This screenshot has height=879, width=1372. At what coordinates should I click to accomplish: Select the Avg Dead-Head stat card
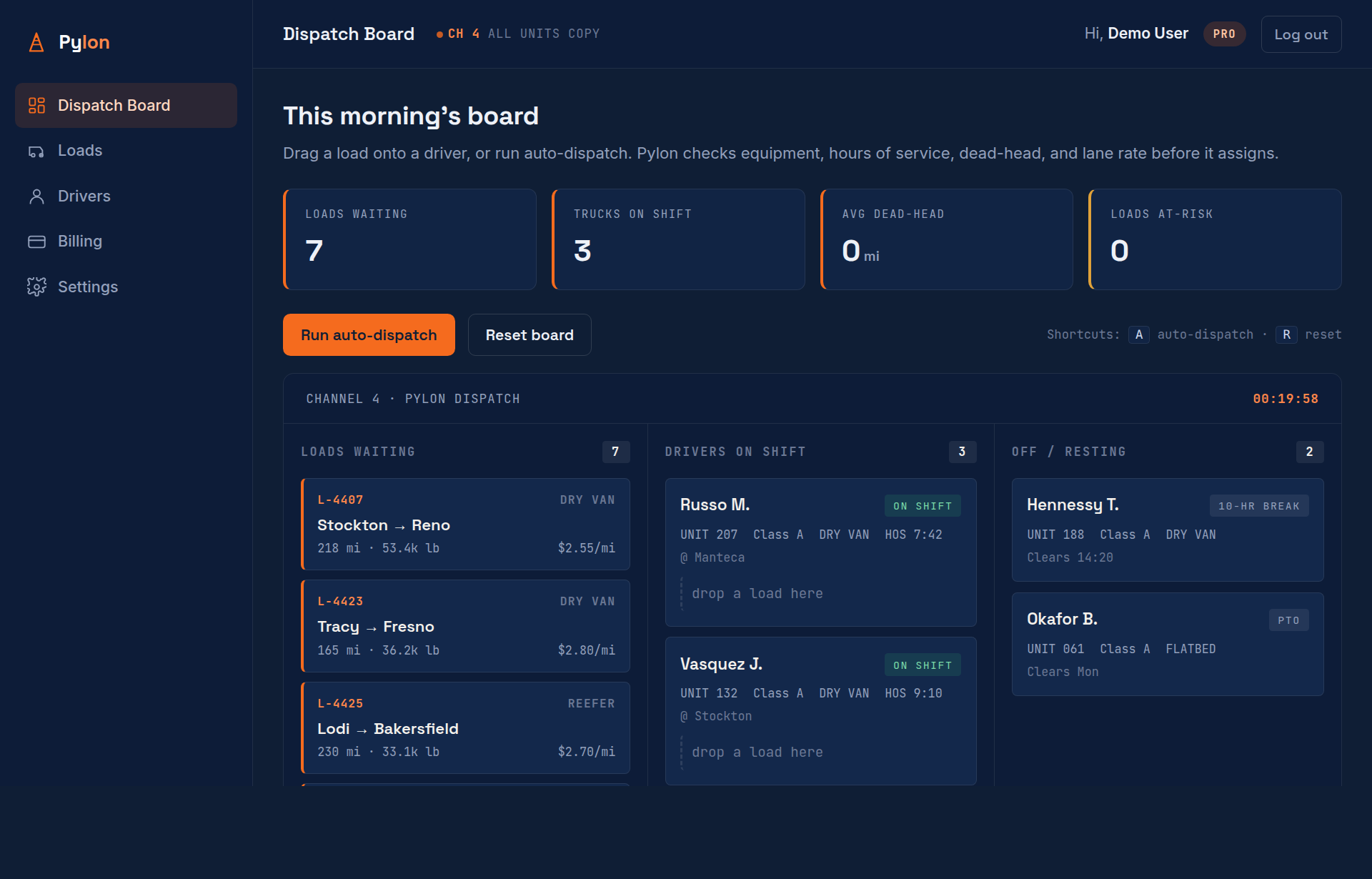point(947,239)
